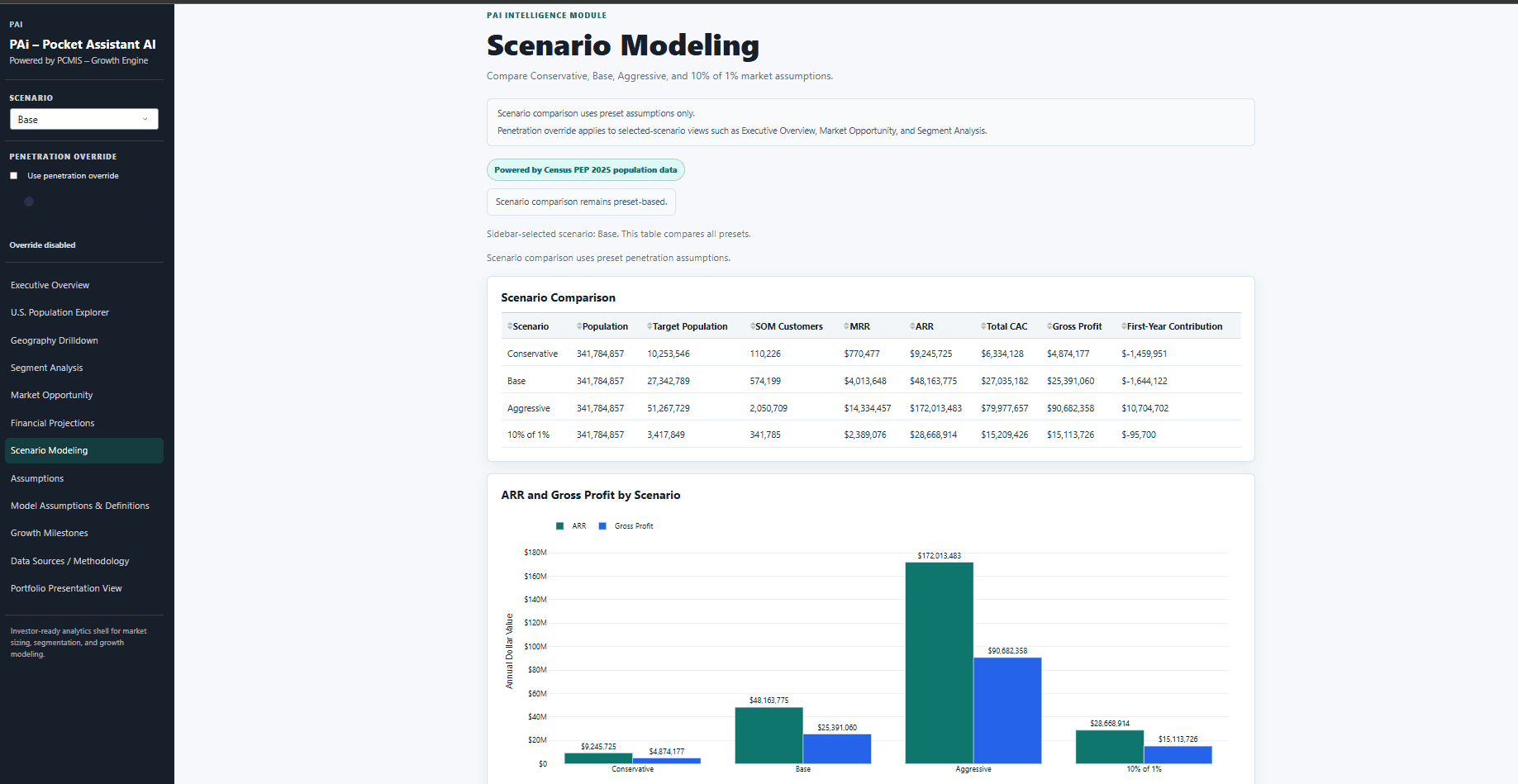Image resolution: width=1518 pixels, height=784 pixels.
Task: Enable the Use penetration override checkbox
Action: tap(13, 176)
